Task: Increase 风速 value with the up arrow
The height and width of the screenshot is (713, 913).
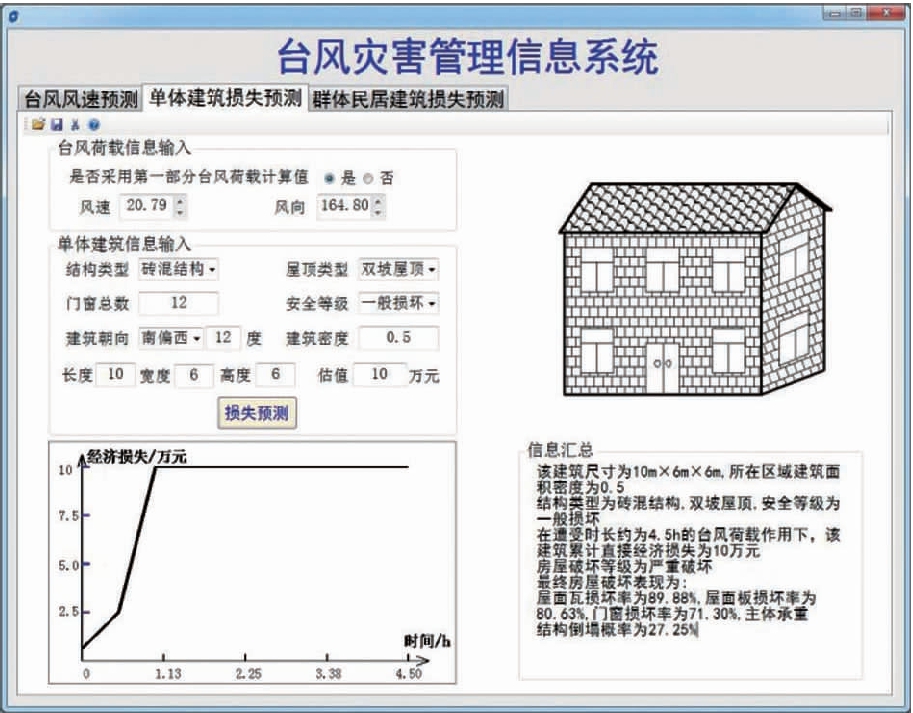Action: pos(179,201)
